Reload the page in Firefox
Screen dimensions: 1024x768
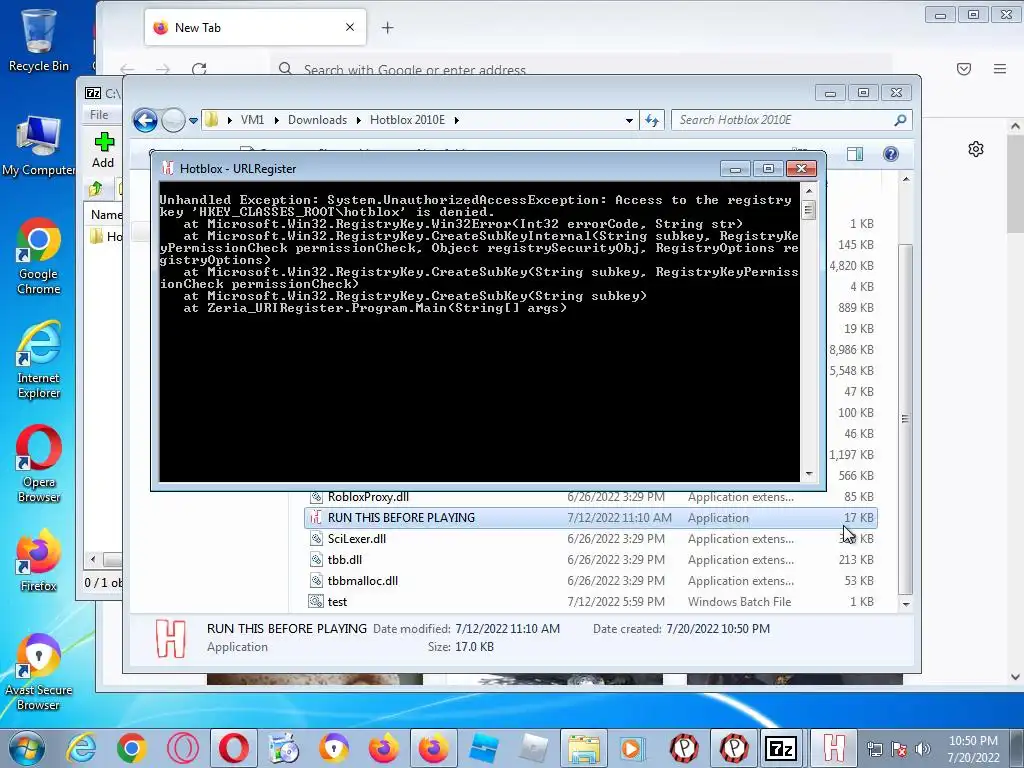[x=199, y=69]
